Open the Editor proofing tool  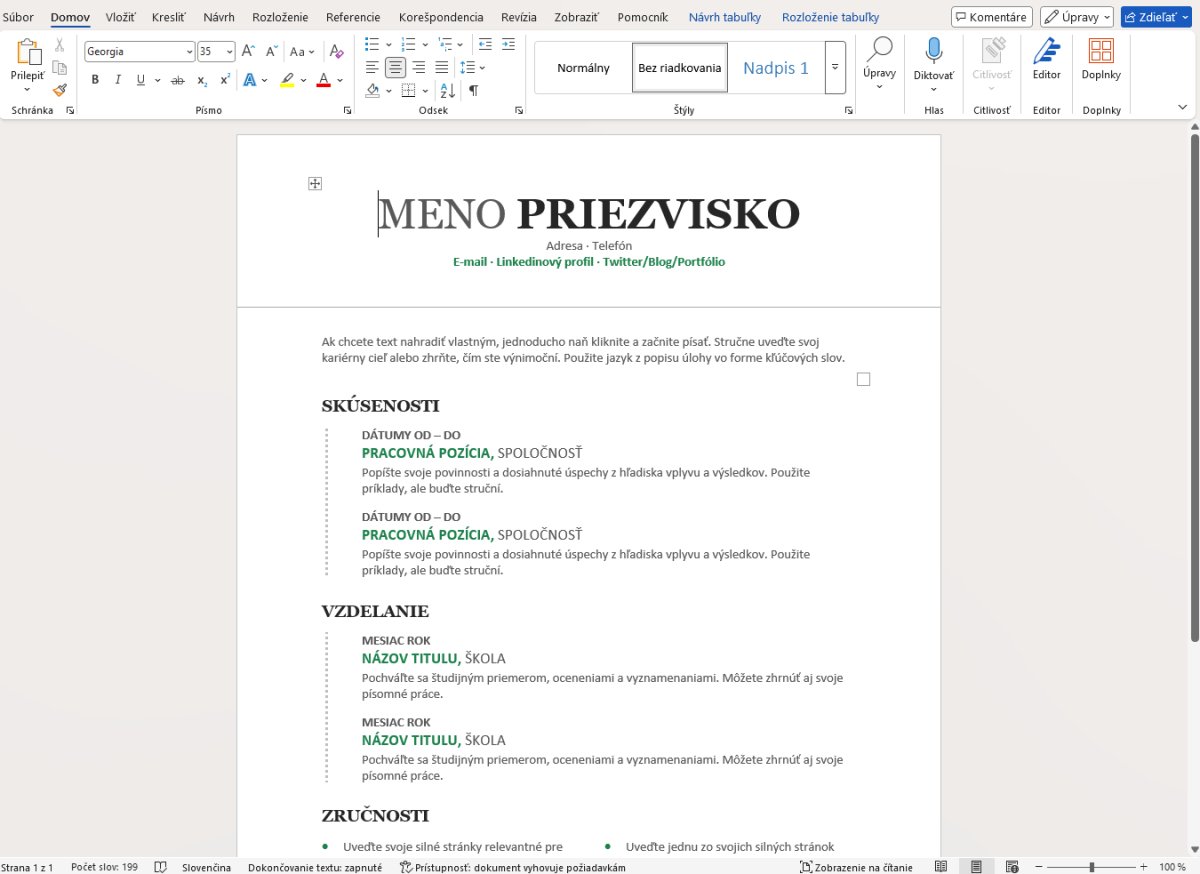point(1046,60)
